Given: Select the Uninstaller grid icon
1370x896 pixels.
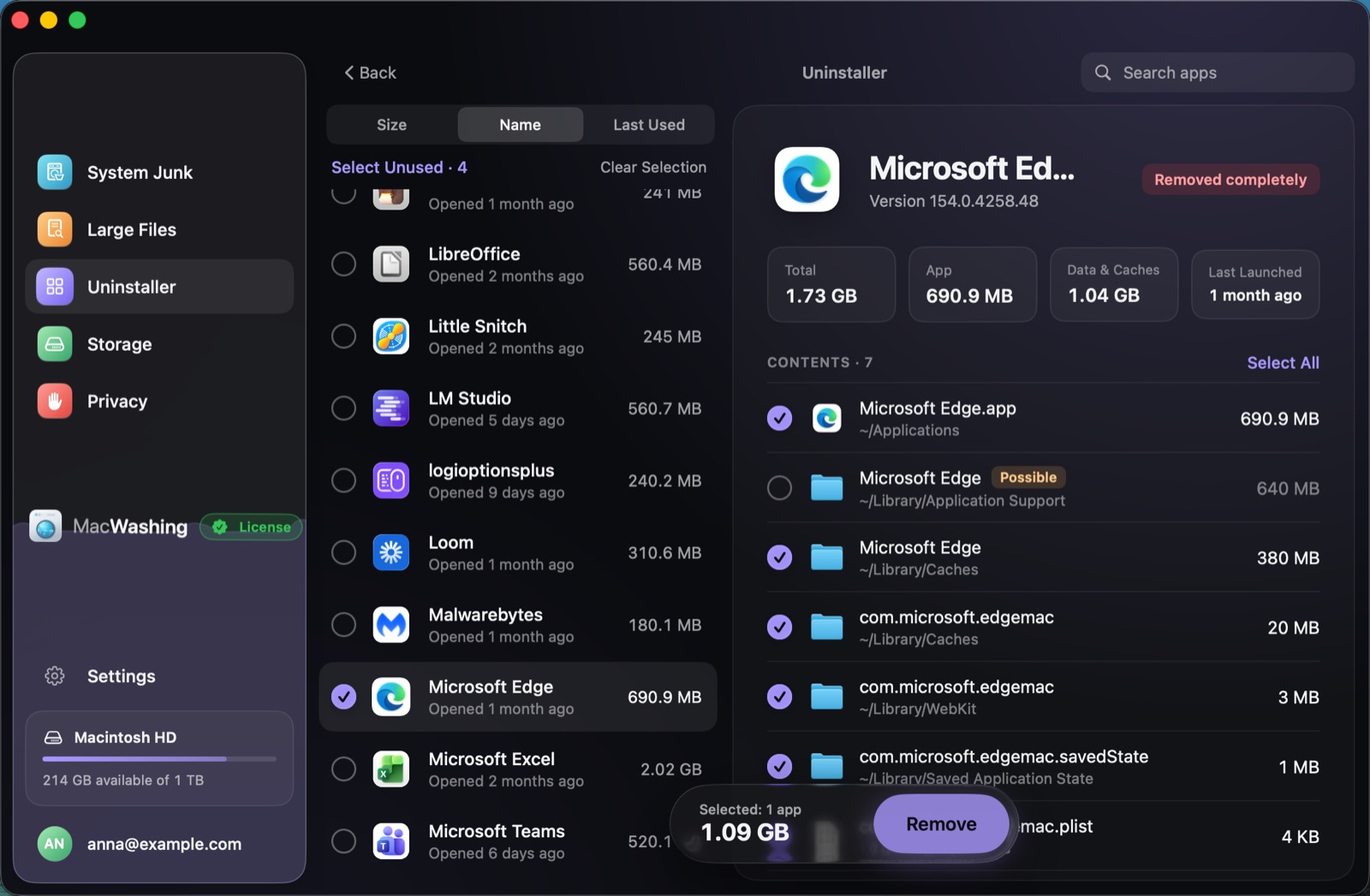Looking at the screenshot, I should click(x=55, y=287).
